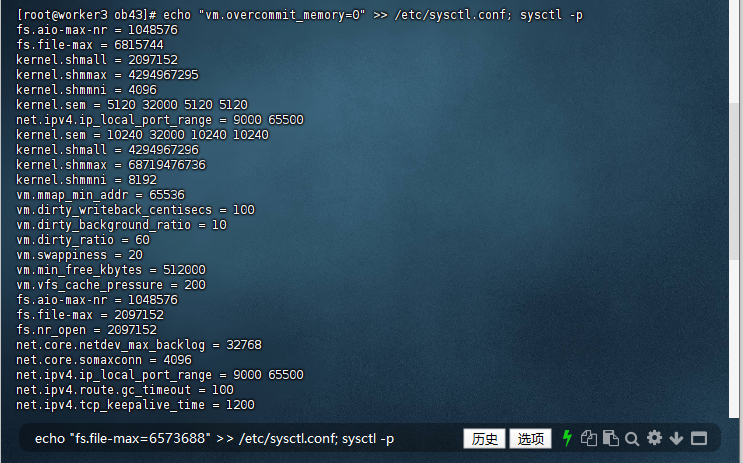Screen dimensions: 743x463
Task: Click the green lightning bolt icon
Action: point(567,438)
